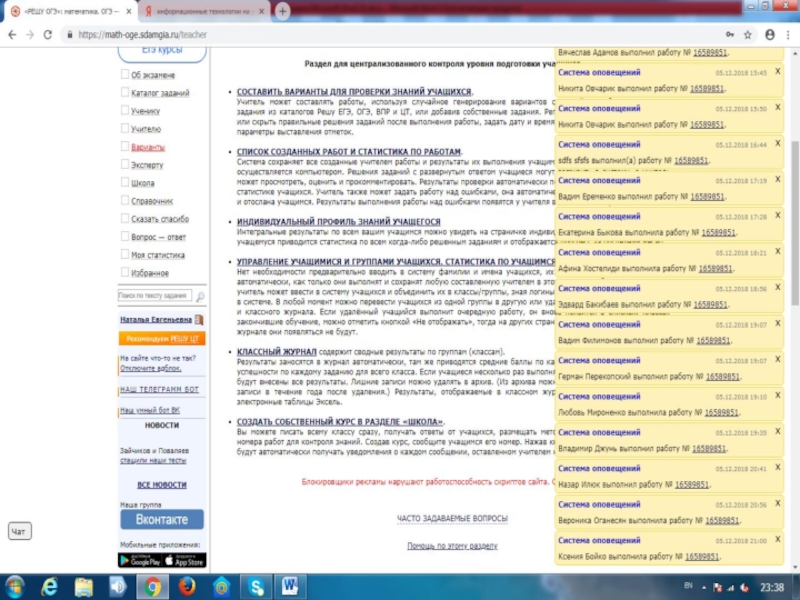Click the Рекомендуем РЕШУ ЦТ button
Viewport: 800px width, 600px height.
[x=162, y=338]
